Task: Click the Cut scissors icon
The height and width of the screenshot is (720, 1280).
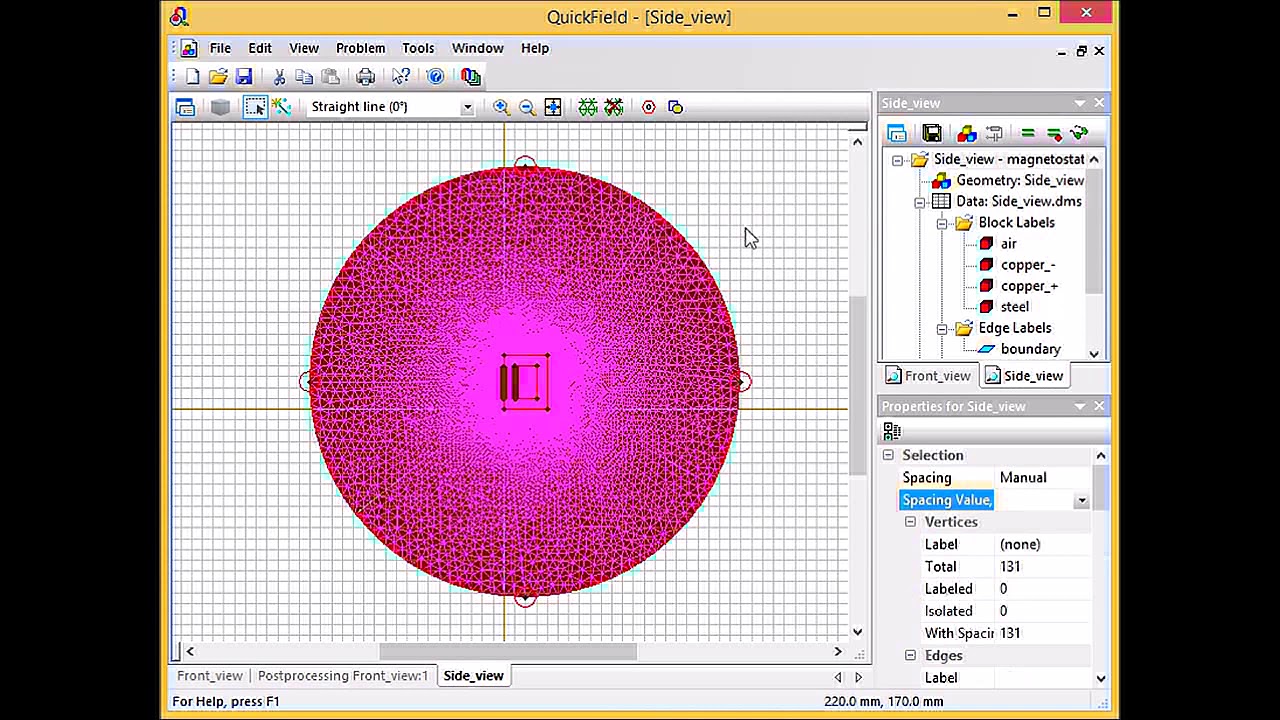Action: [x=279, y=77]
